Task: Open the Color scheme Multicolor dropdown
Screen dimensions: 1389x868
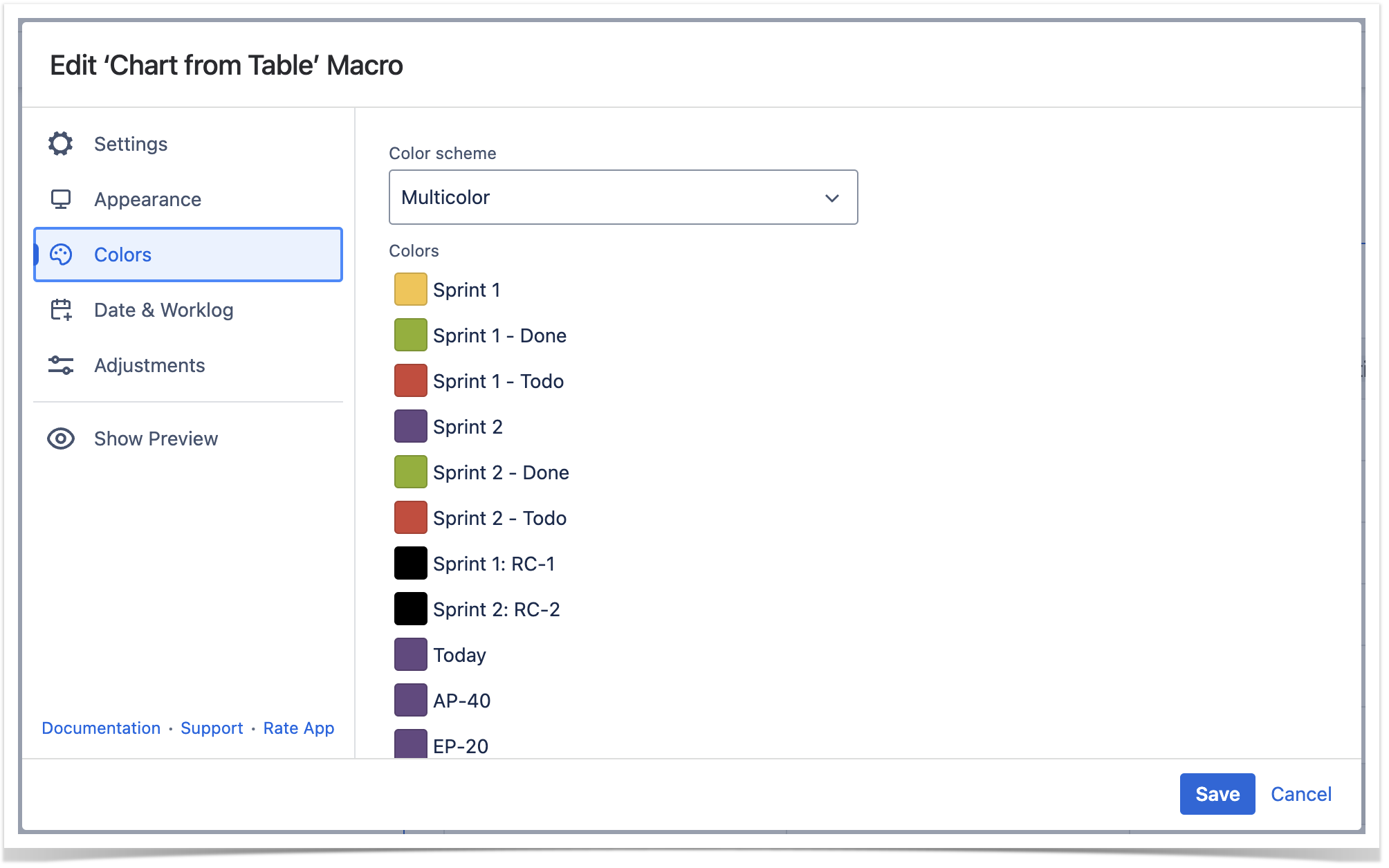Action: [x=623, y=197]
